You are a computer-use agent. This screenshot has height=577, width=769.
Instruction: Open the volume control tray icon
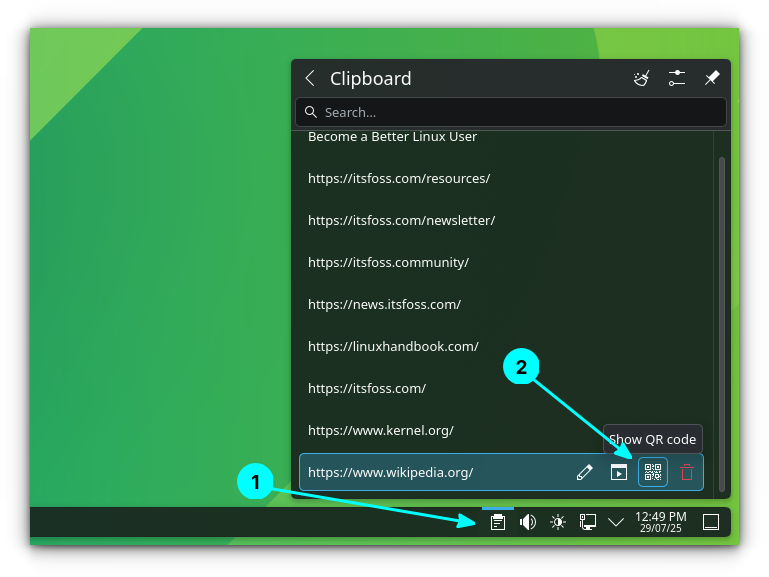pyautogui.click(x=528, y=522)
